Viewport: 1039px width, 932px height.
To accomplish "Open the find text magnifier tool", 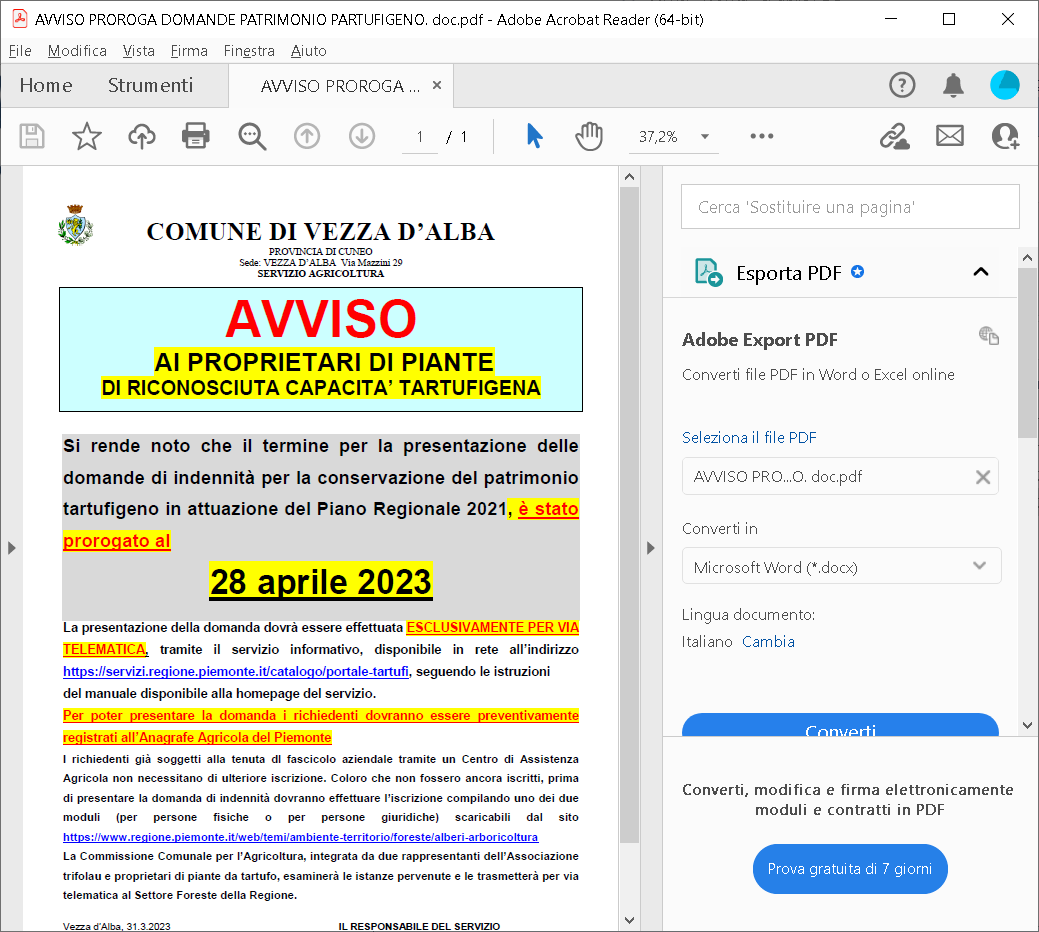I will click(x=252, y=136).
